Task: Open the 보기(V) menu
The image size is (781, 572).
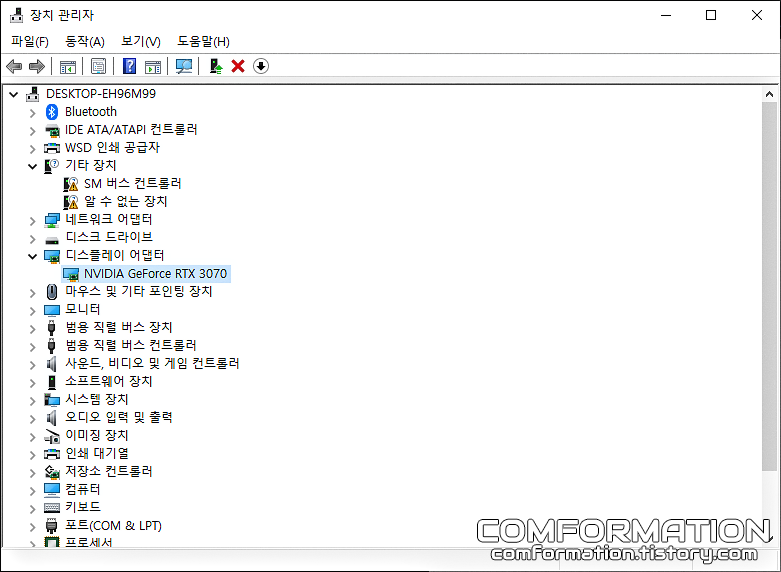Action: pos(141,41)
